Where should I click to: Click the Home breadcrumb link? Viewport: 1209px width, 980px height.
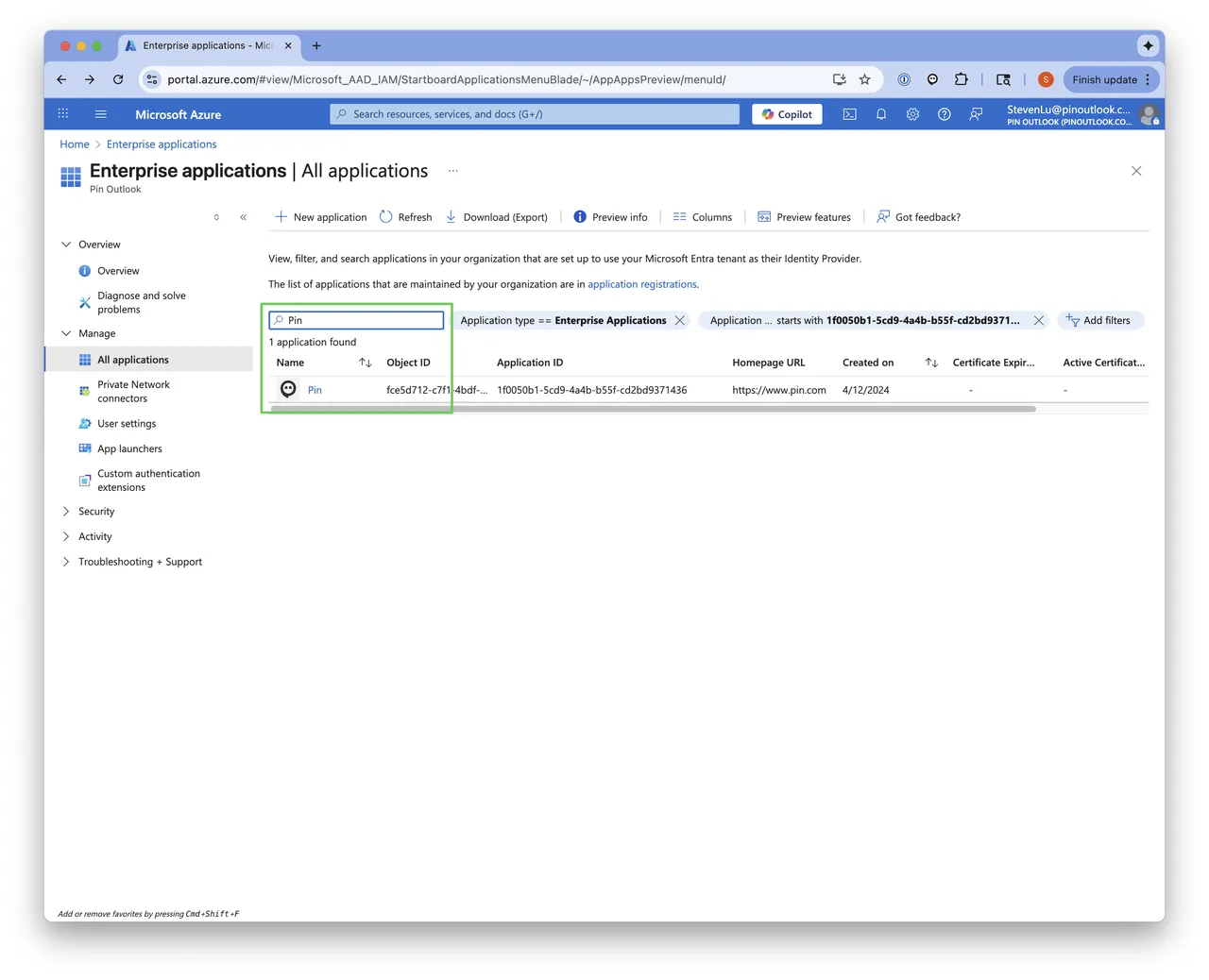pos(75,144)
